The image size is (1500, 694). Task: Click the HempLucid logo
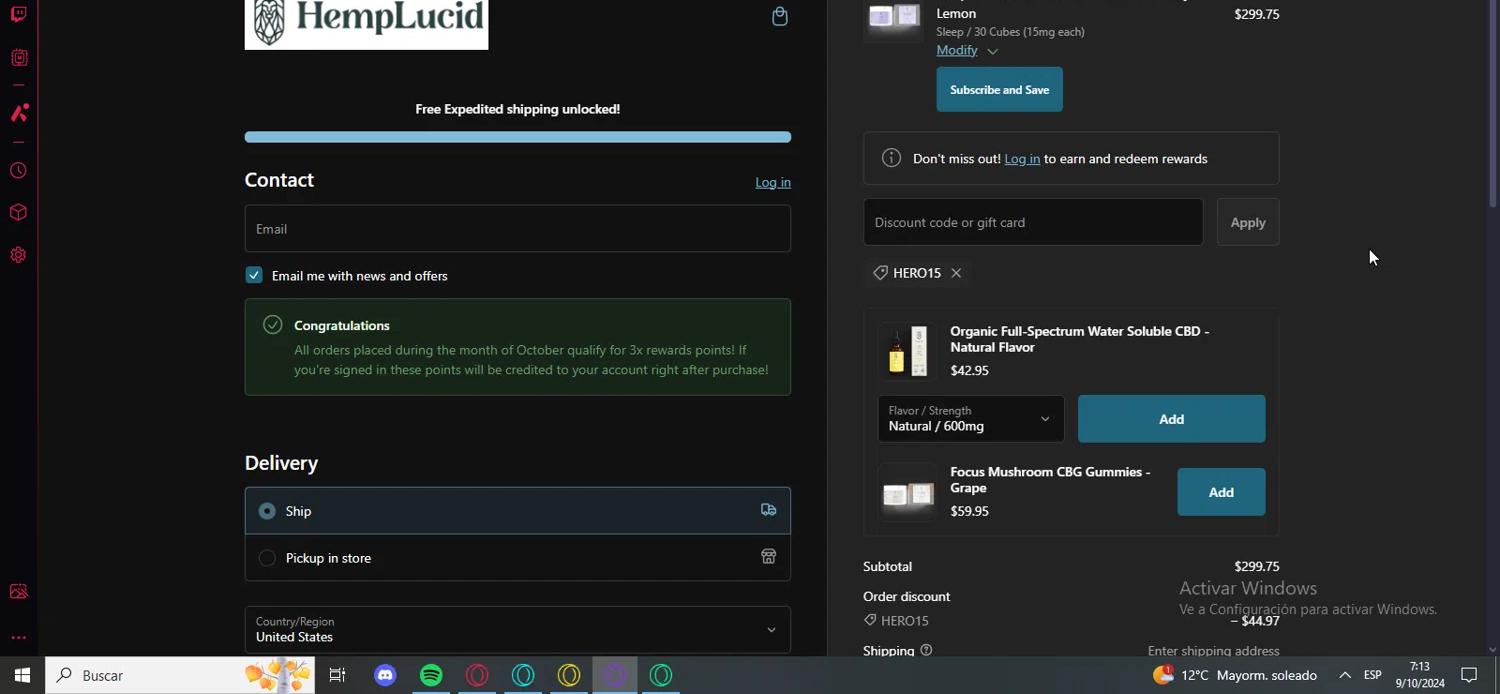tap(366, 24)
